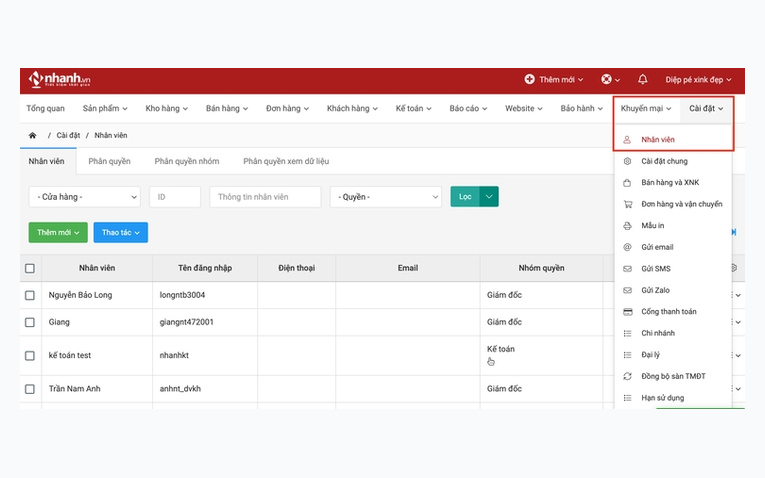Open the Diệp pé xink đẹp account menu
This screenshot has width=765, height=478.
(698, 79)
